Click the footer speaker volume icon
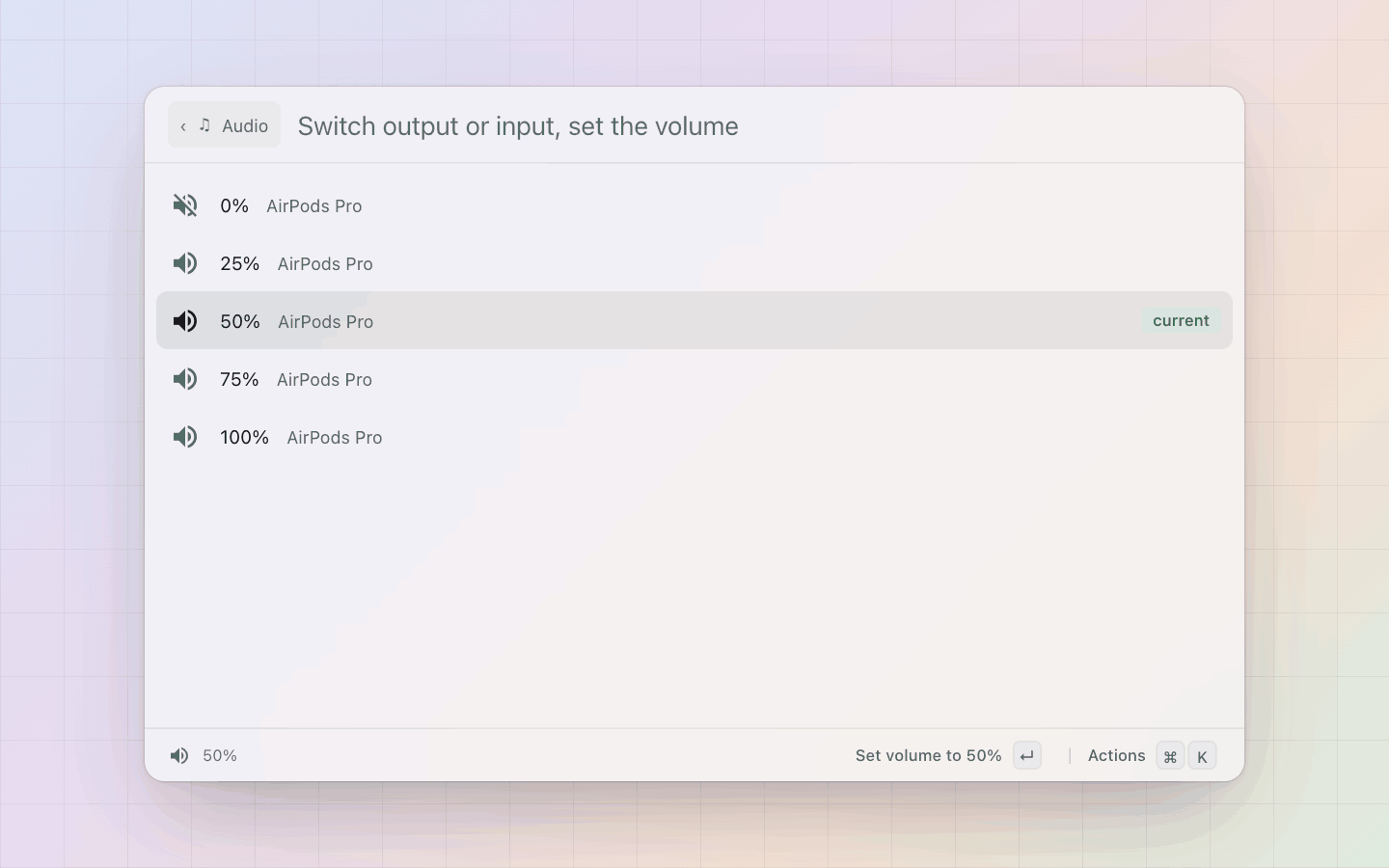The height and width of the screenshot is (868, 1389). (x=179, y=755)
